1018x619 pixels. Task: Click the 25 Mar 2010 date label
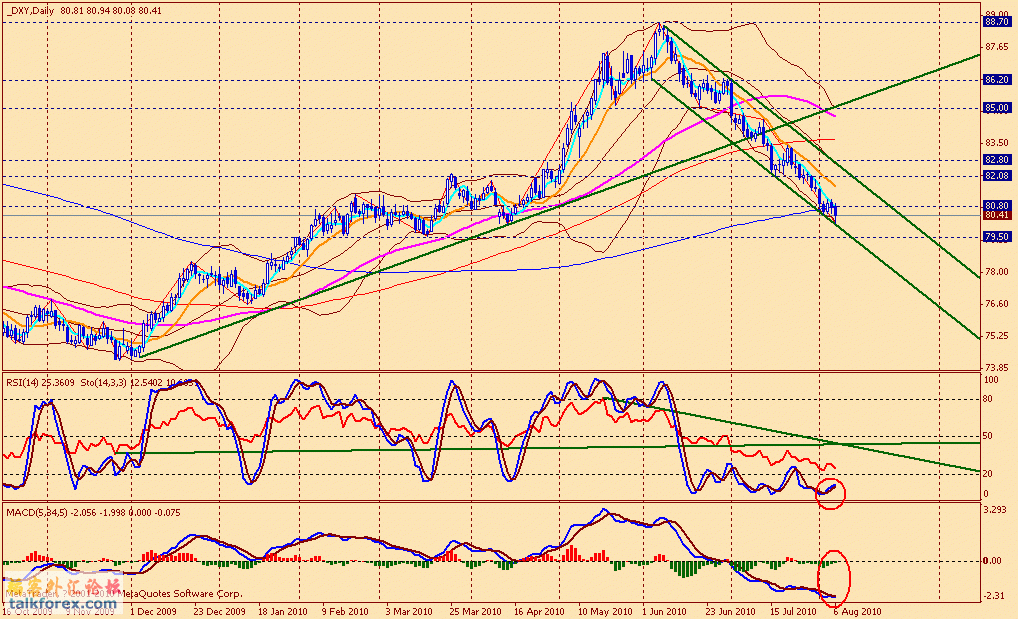coord(475,612)
